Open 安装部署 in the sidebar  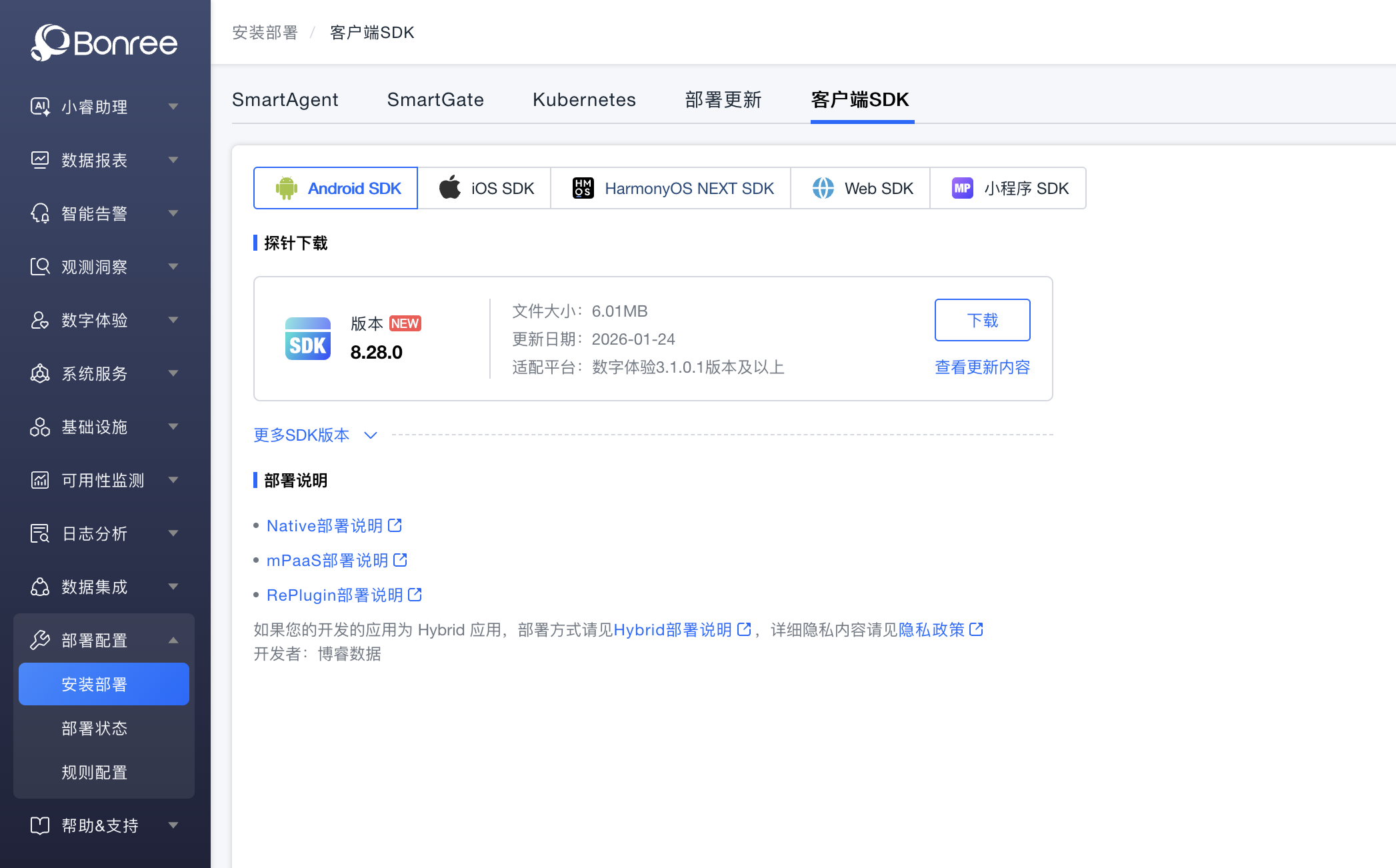[x=104, y=684]
